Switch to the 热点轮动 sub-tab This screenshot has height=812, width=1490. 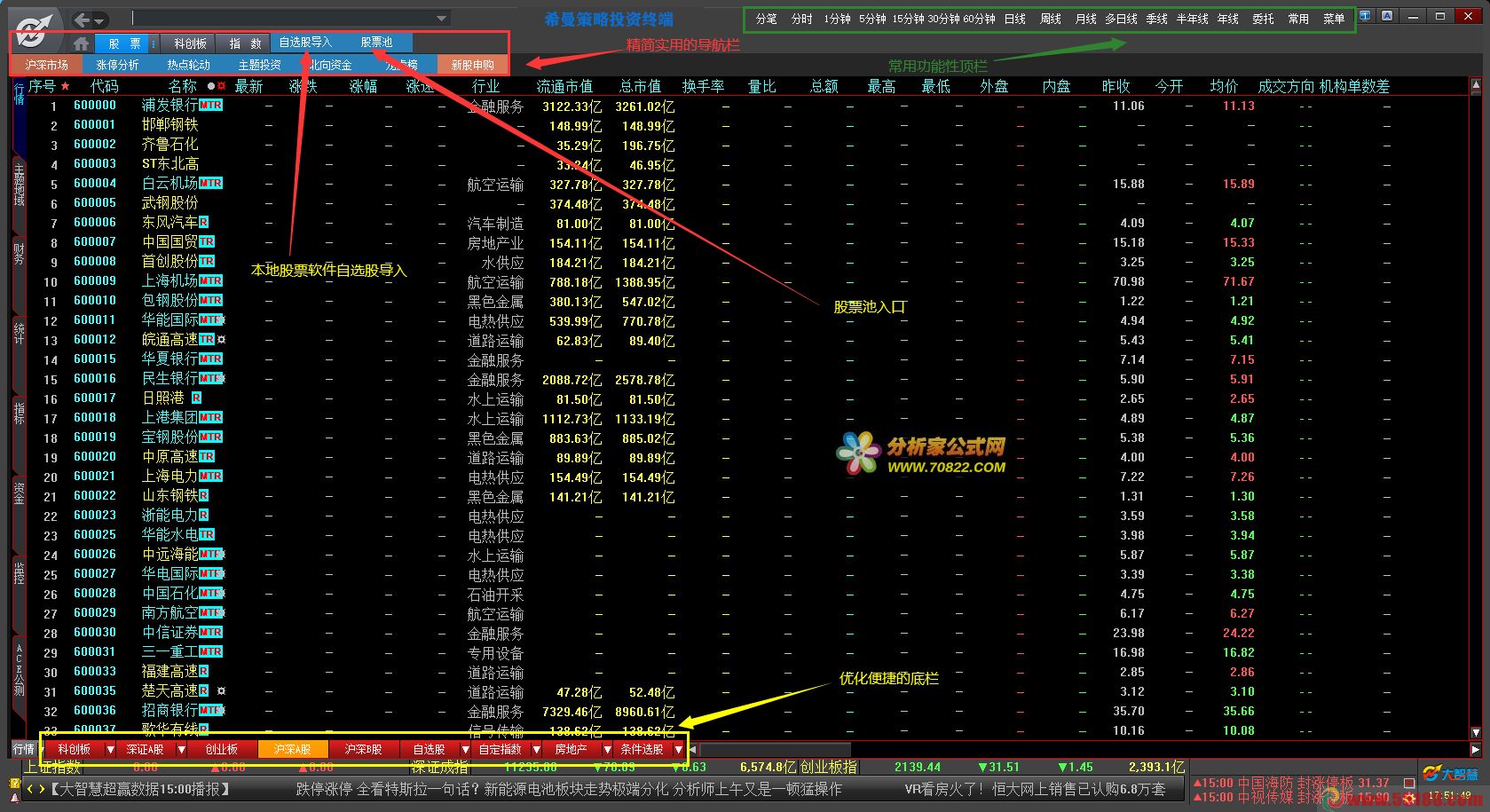click(x=188, y=65)
